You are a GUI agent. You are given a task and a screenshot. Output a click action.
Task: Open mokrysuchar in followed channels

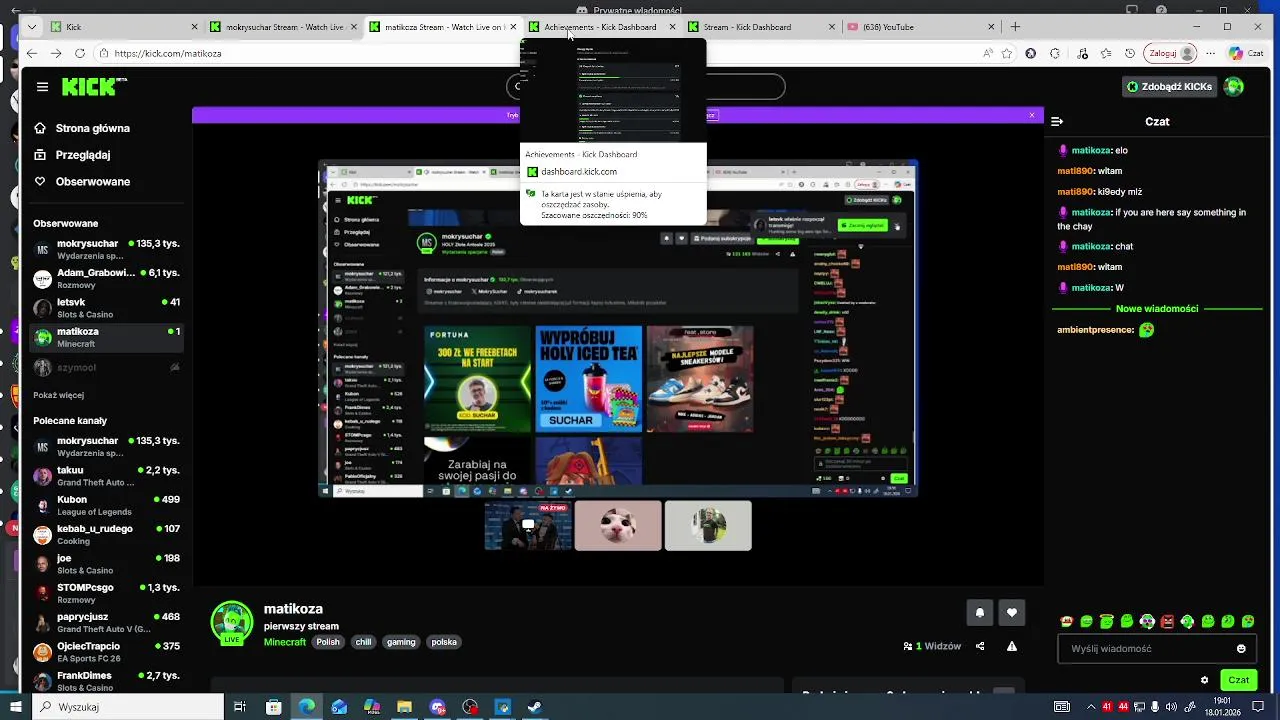click(105, 249)
